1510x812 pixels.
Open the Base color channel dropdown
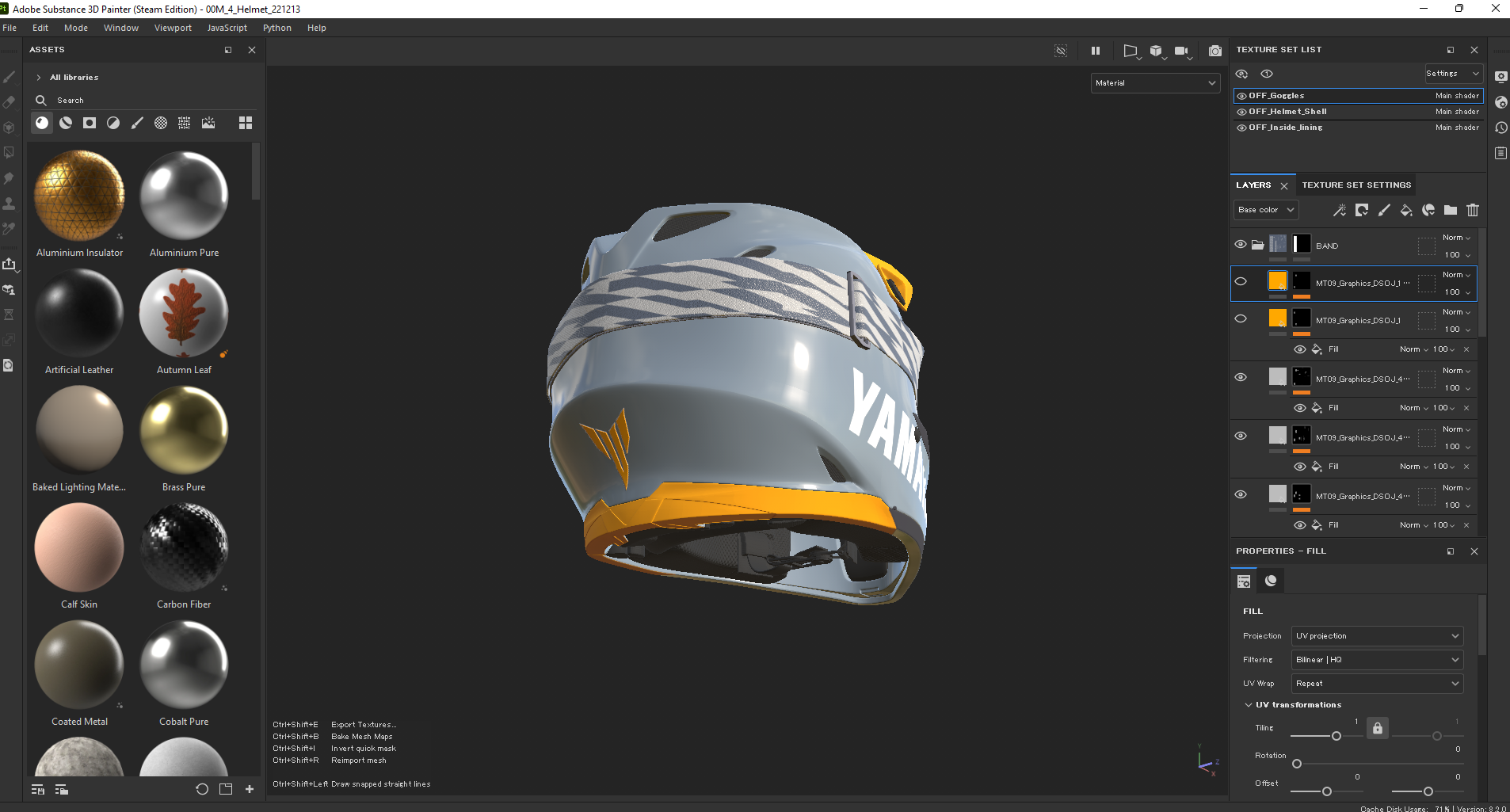(1266, 210)
